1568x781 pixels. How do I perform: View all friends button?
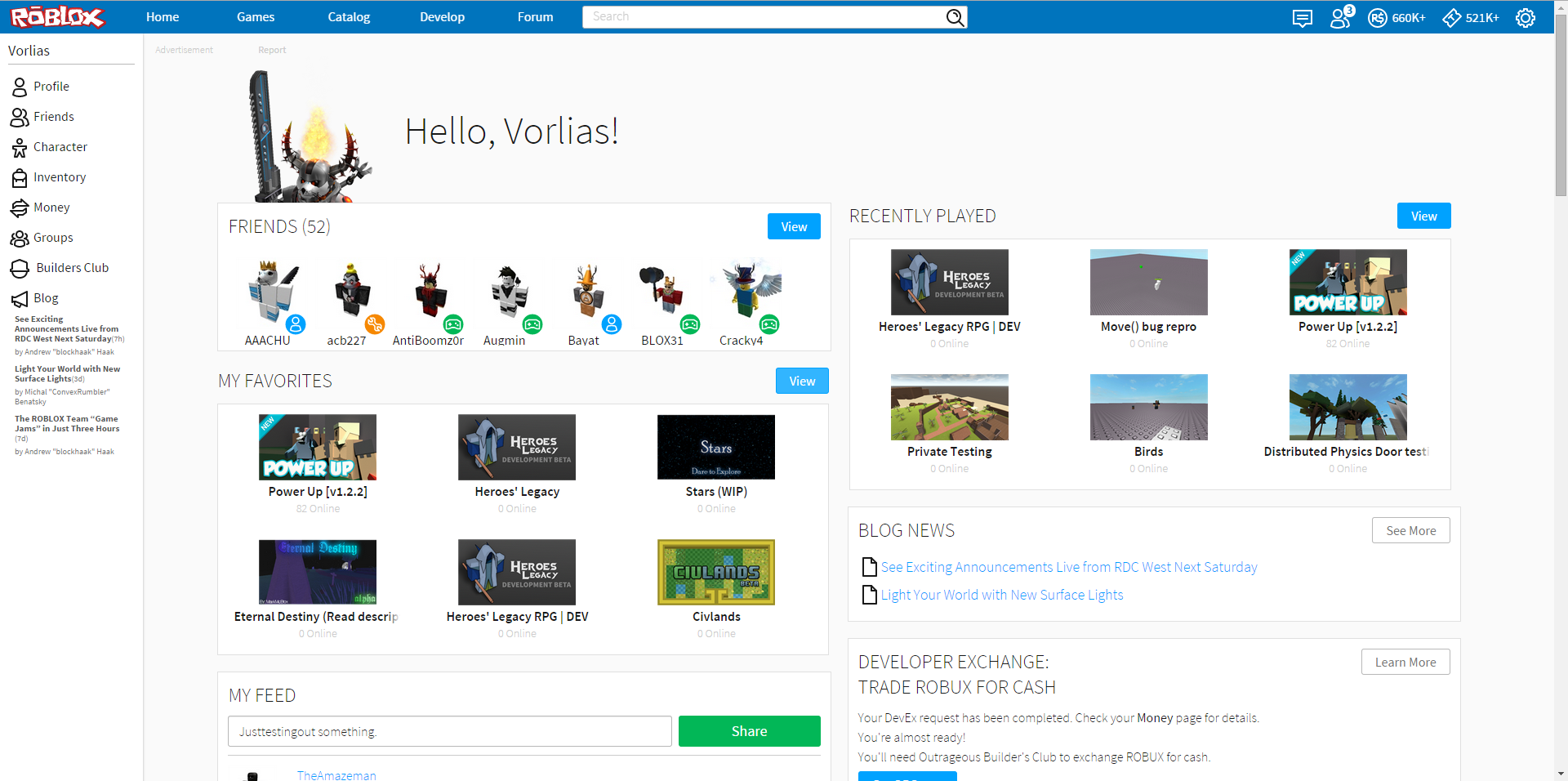coord(794,226)
